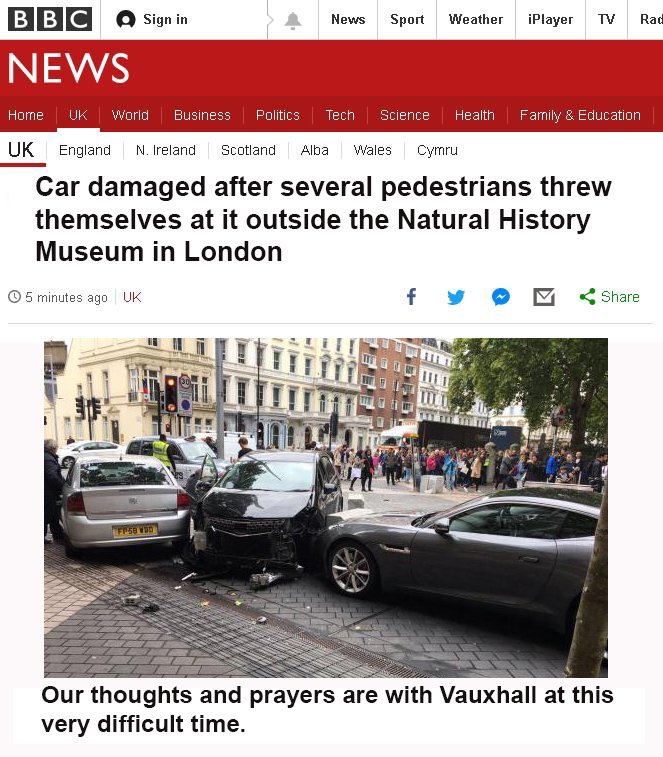Viewport: 663px width, 757px height.
Task: Select the World news tab
Action: [x=130, y=115]
